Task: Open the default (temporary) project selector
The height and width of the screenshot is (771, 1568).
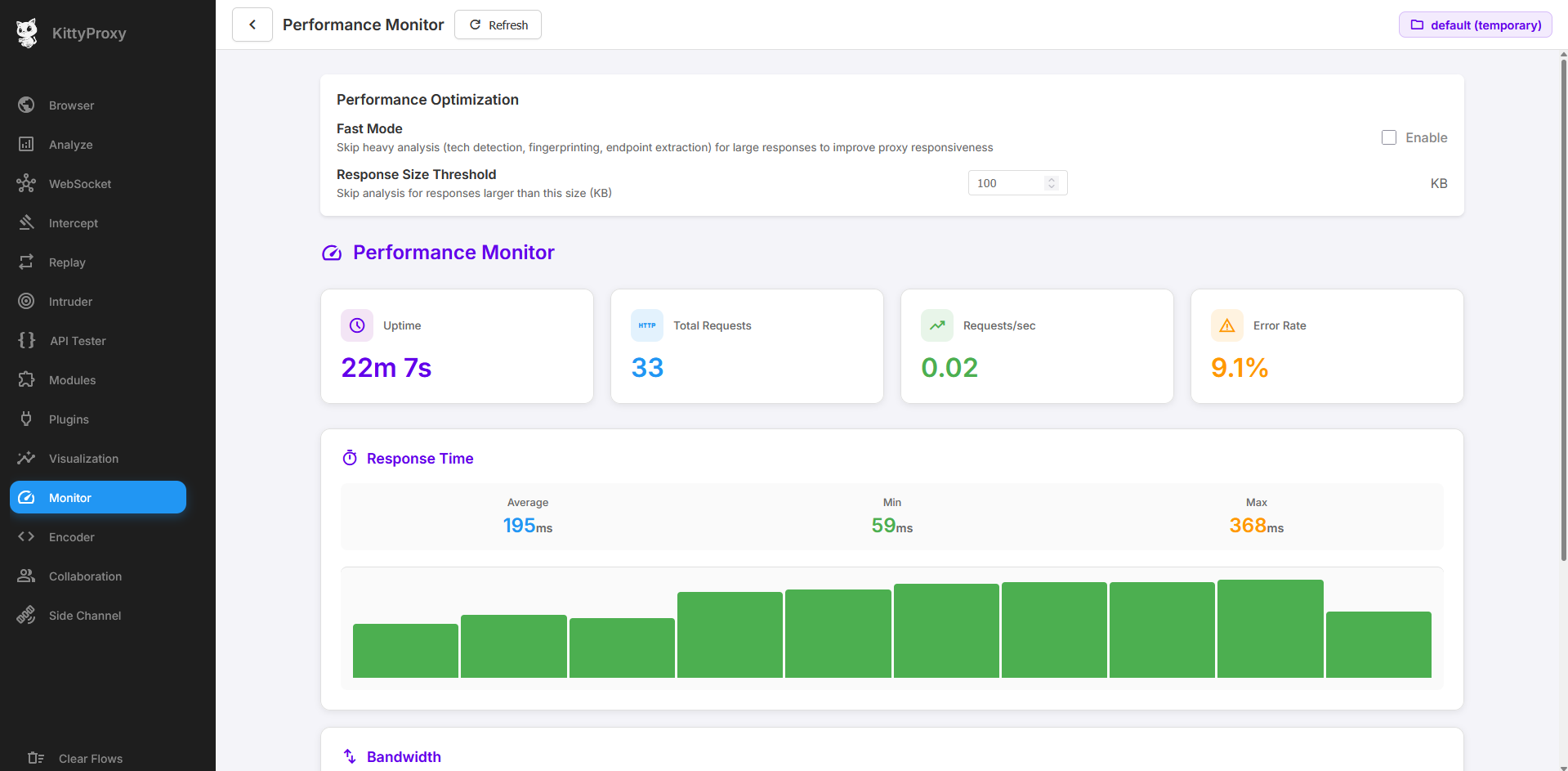Action: coord(1475,25)
